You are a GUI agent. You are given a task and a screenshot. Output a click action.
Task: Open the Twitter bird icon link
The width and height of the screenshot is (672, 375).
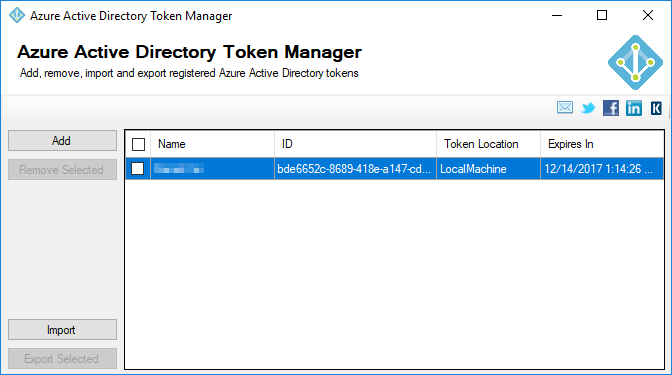coord(588,108)
